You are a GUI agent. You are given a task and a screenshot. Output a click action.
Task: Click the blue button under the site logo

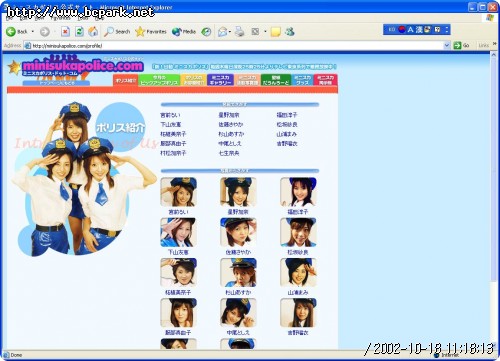coord(56,83)
